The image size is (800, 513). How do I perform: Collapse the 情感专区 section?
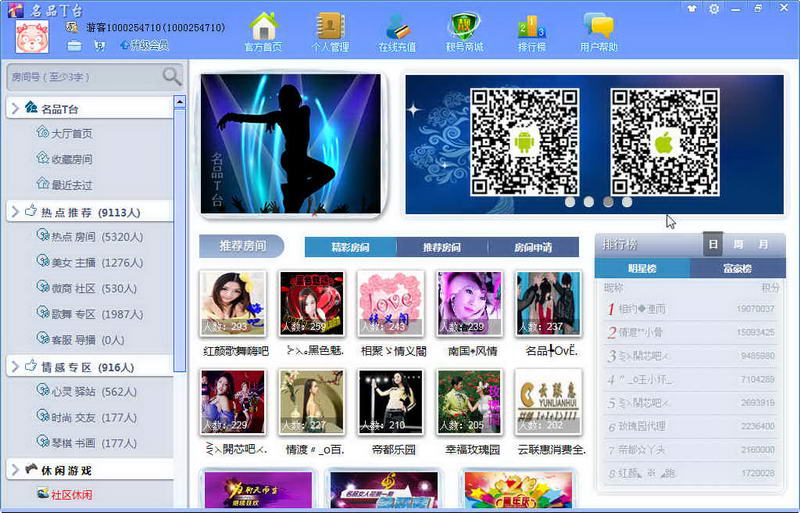coord(15,366)
